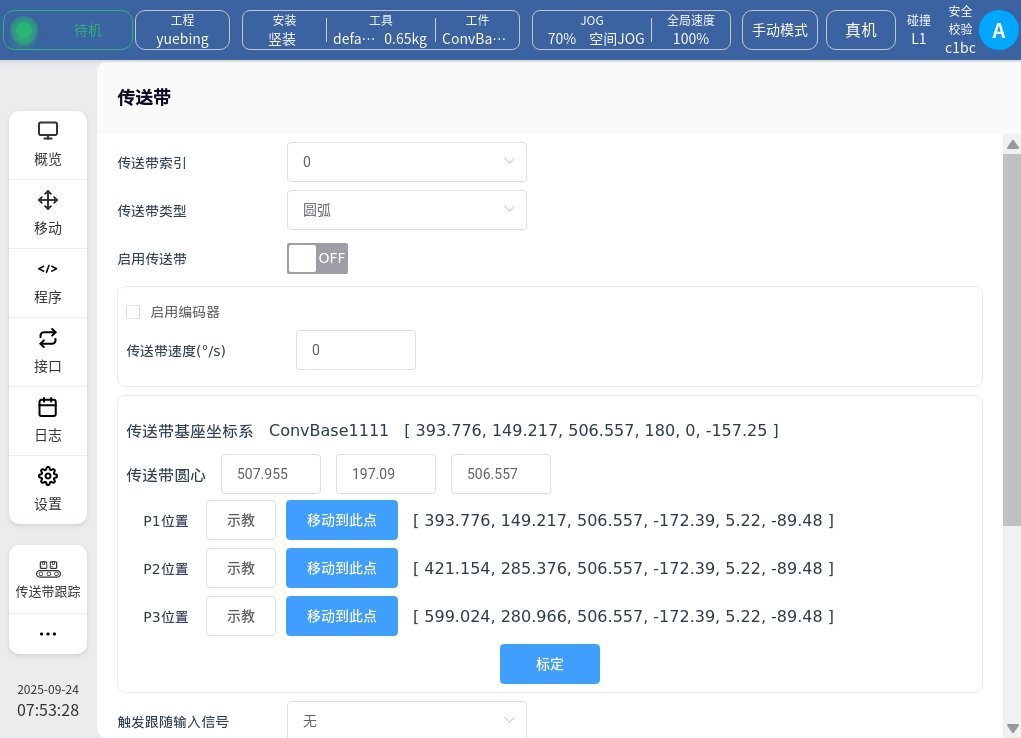
Task: Click the 传送带速度 input field
Action: 355,350
